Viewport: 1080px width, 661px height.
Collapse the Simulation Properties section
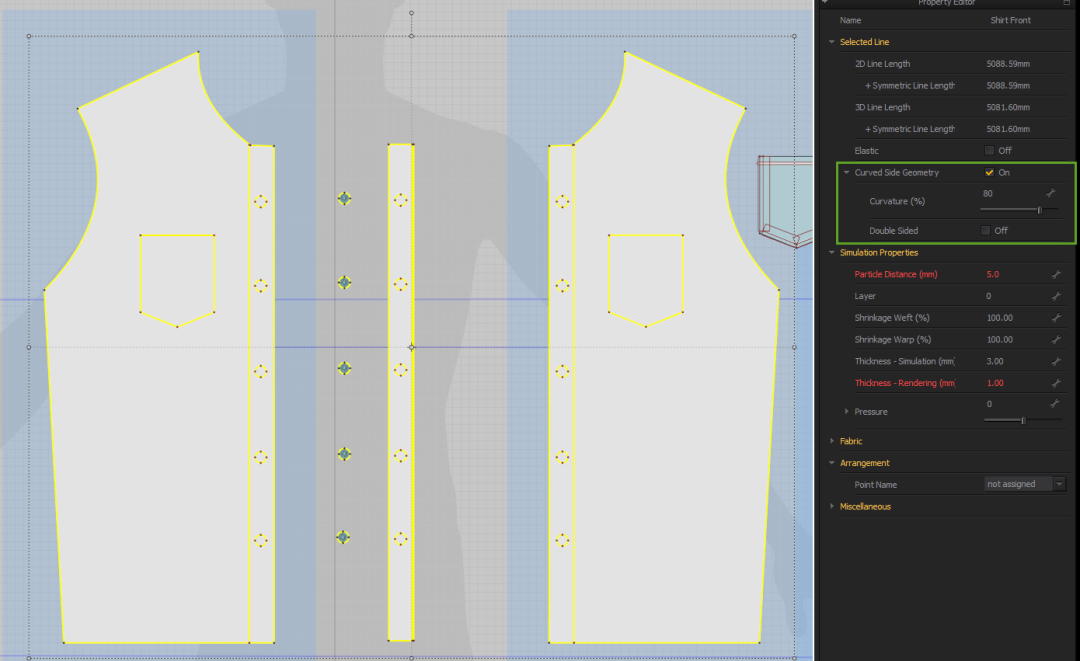(x=832, y=253)
